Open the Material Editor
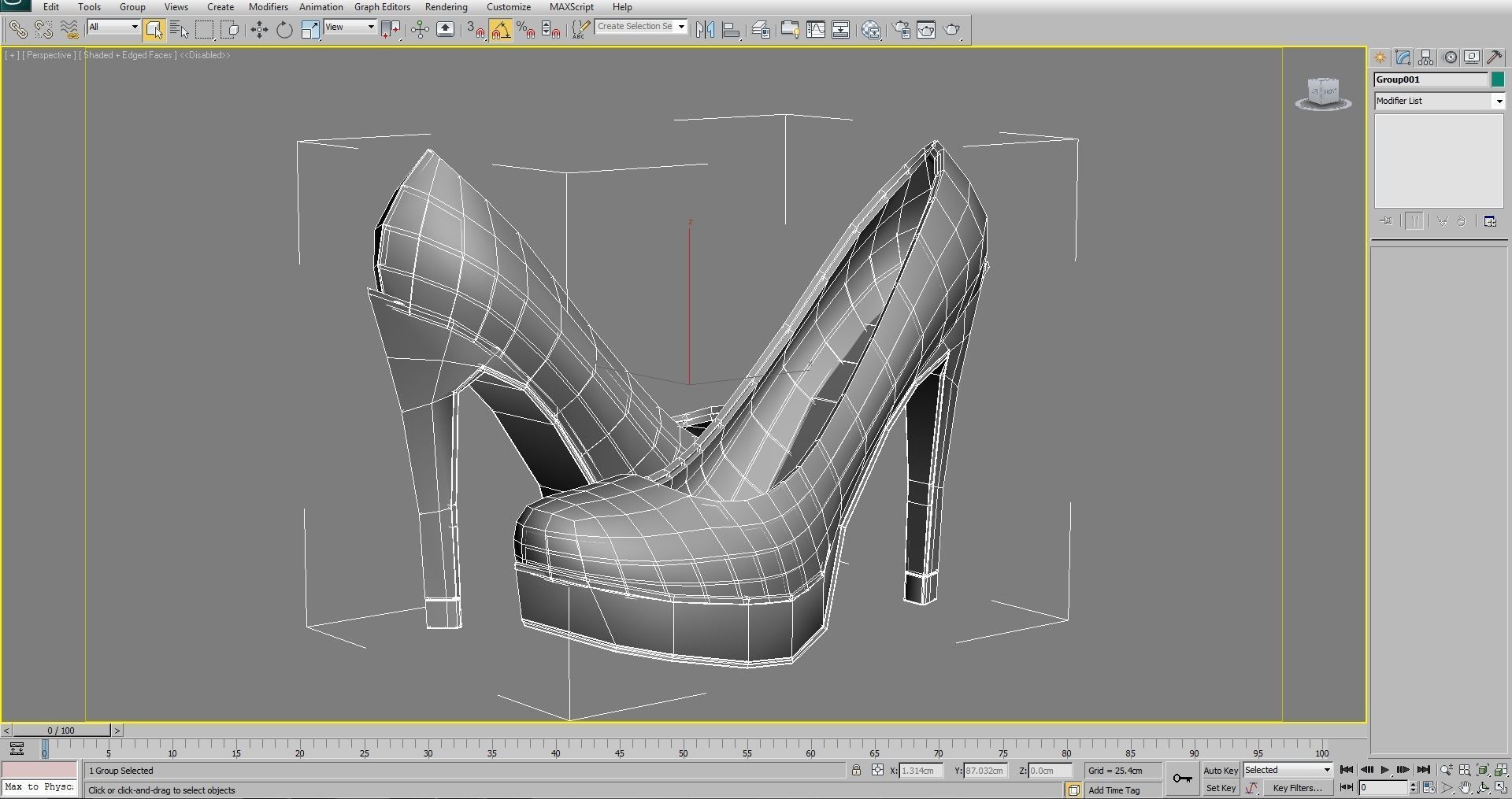The height and width of the screenshot is (799, 1512). tap(872, 30)
